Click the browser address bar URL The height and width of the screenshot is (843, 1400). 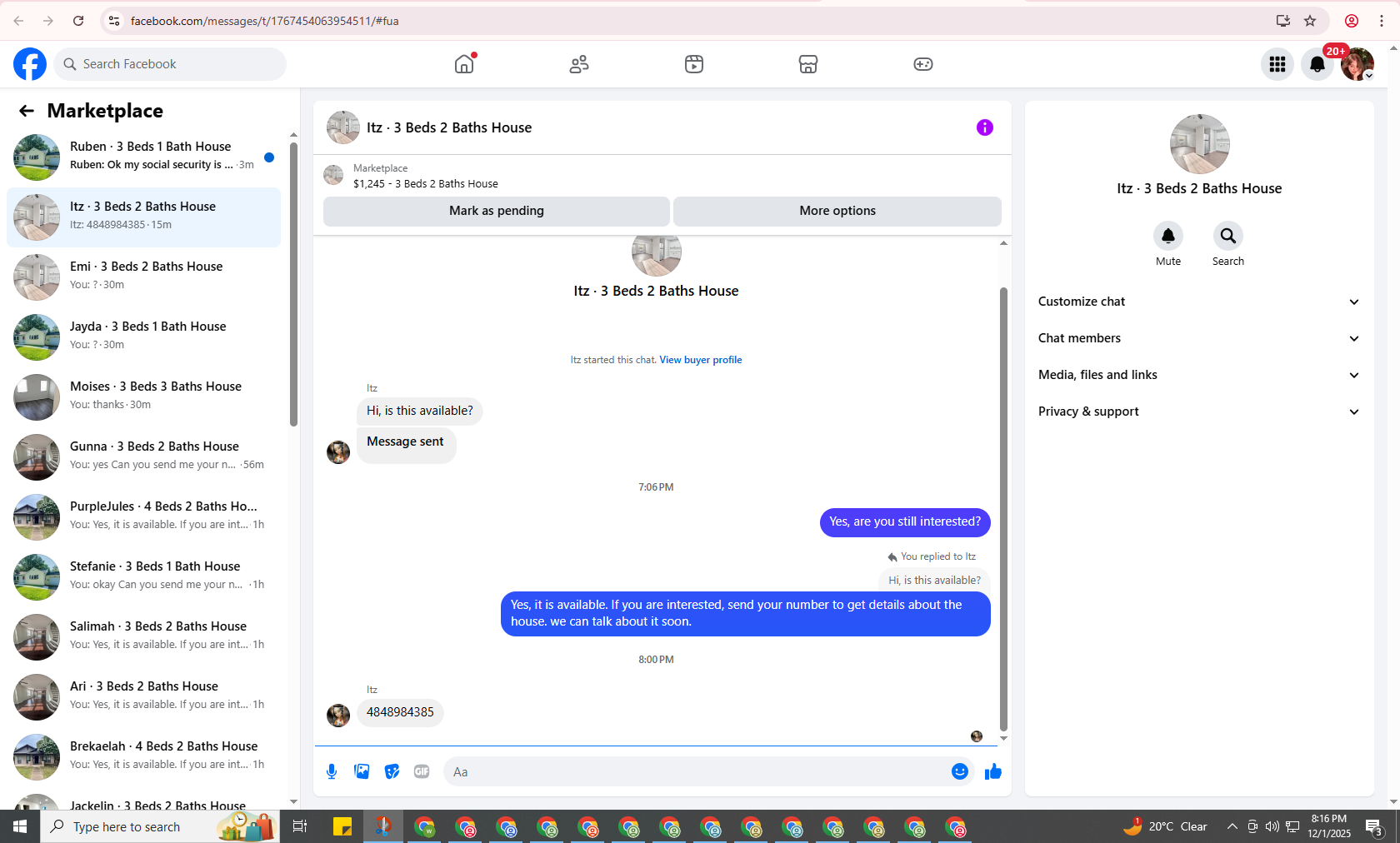coord(265,21)
